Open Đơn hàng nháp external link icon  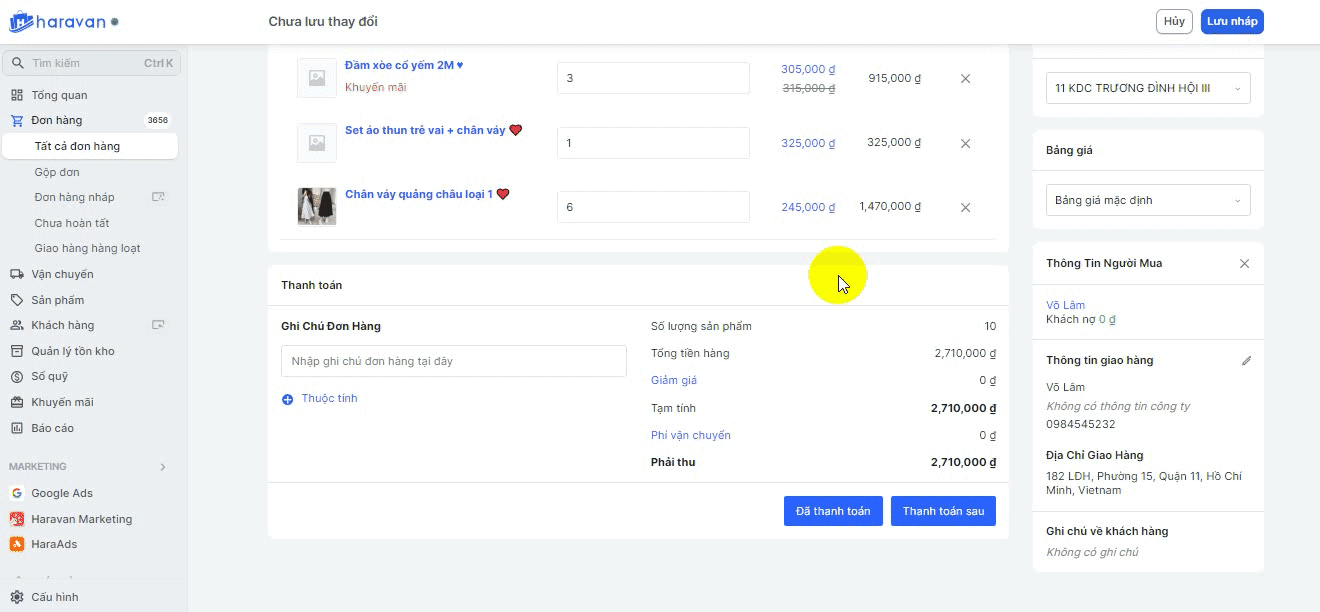tap(157, 197)
